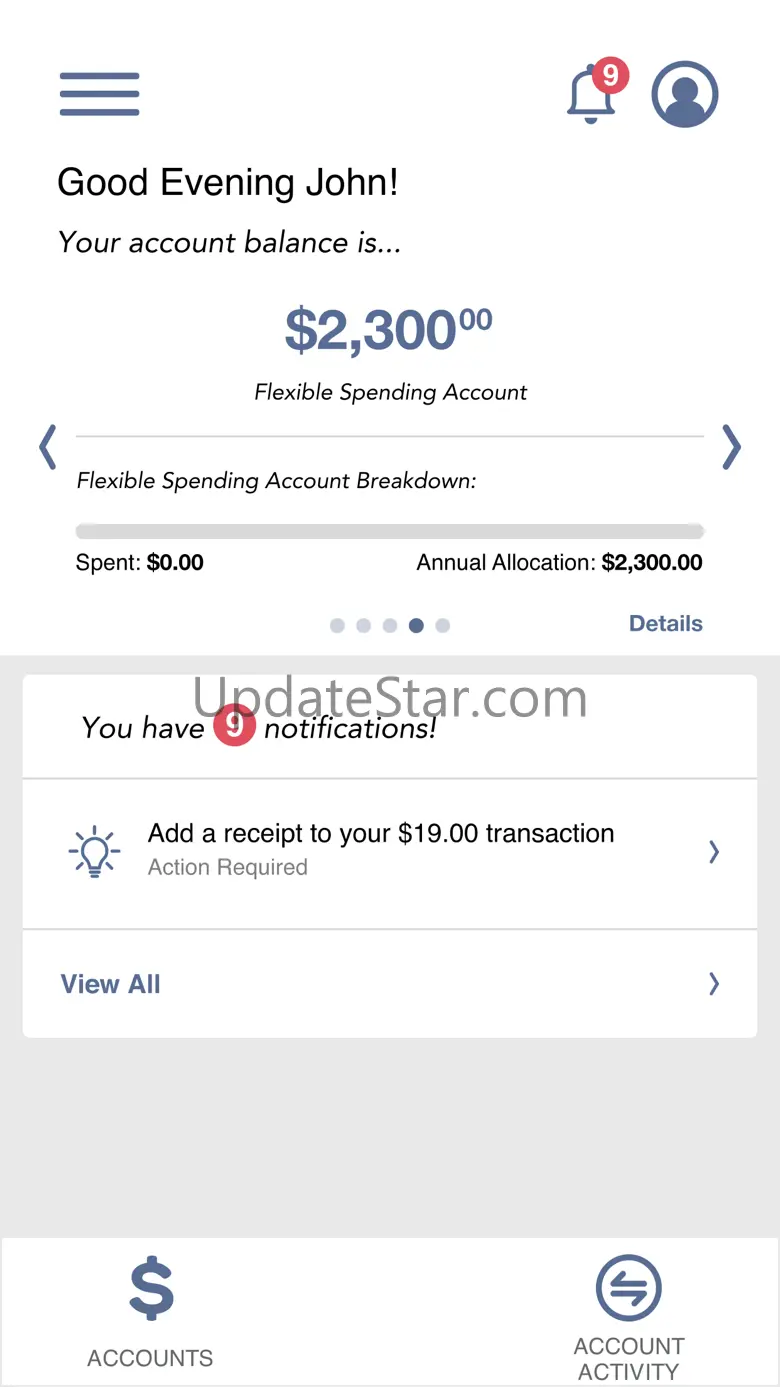Tap the Accounts dollar sign icon
This screenshot has height=1387, width=780.
(x=151, y=1289)
